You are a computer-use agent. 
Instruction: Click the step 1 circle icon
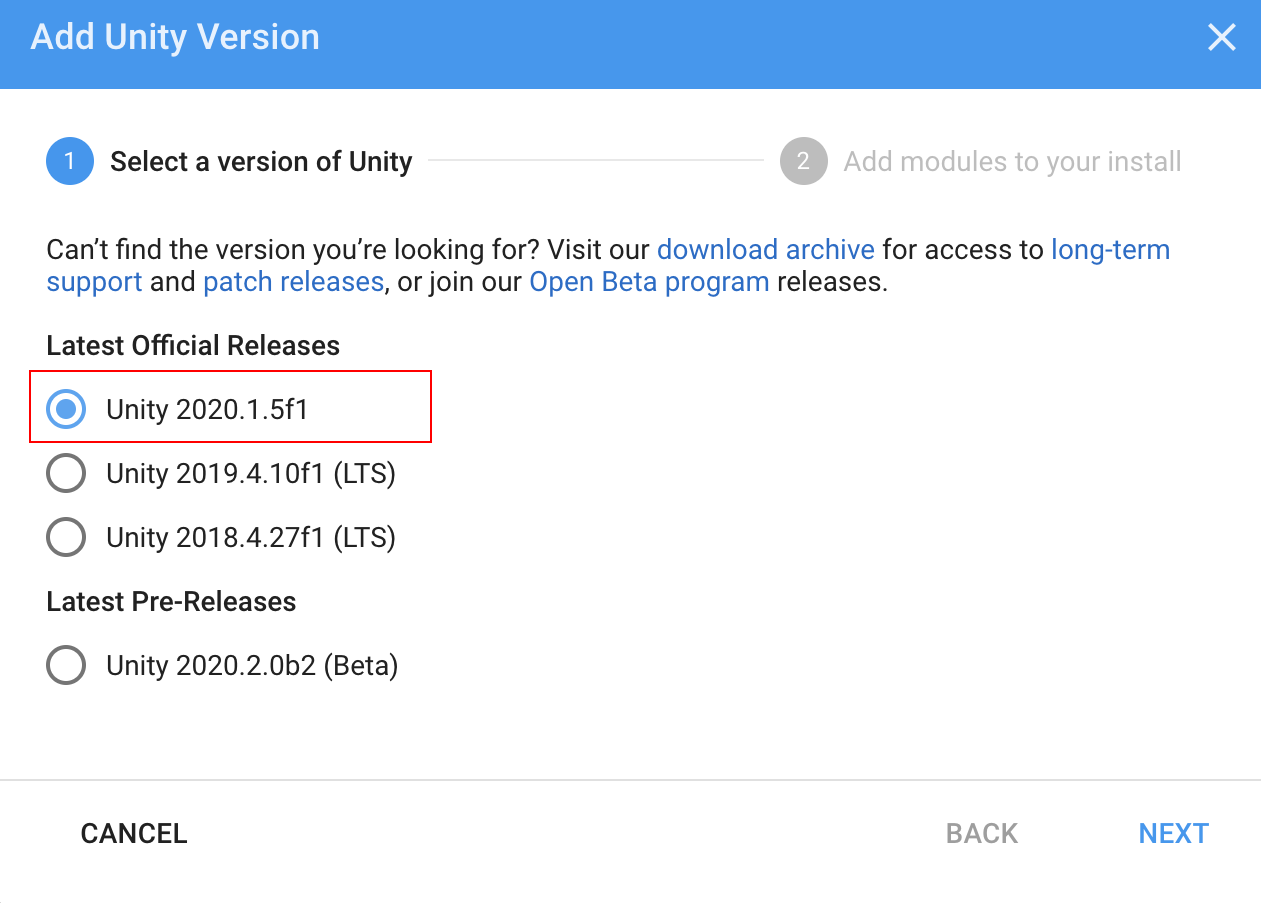[70, 162]
